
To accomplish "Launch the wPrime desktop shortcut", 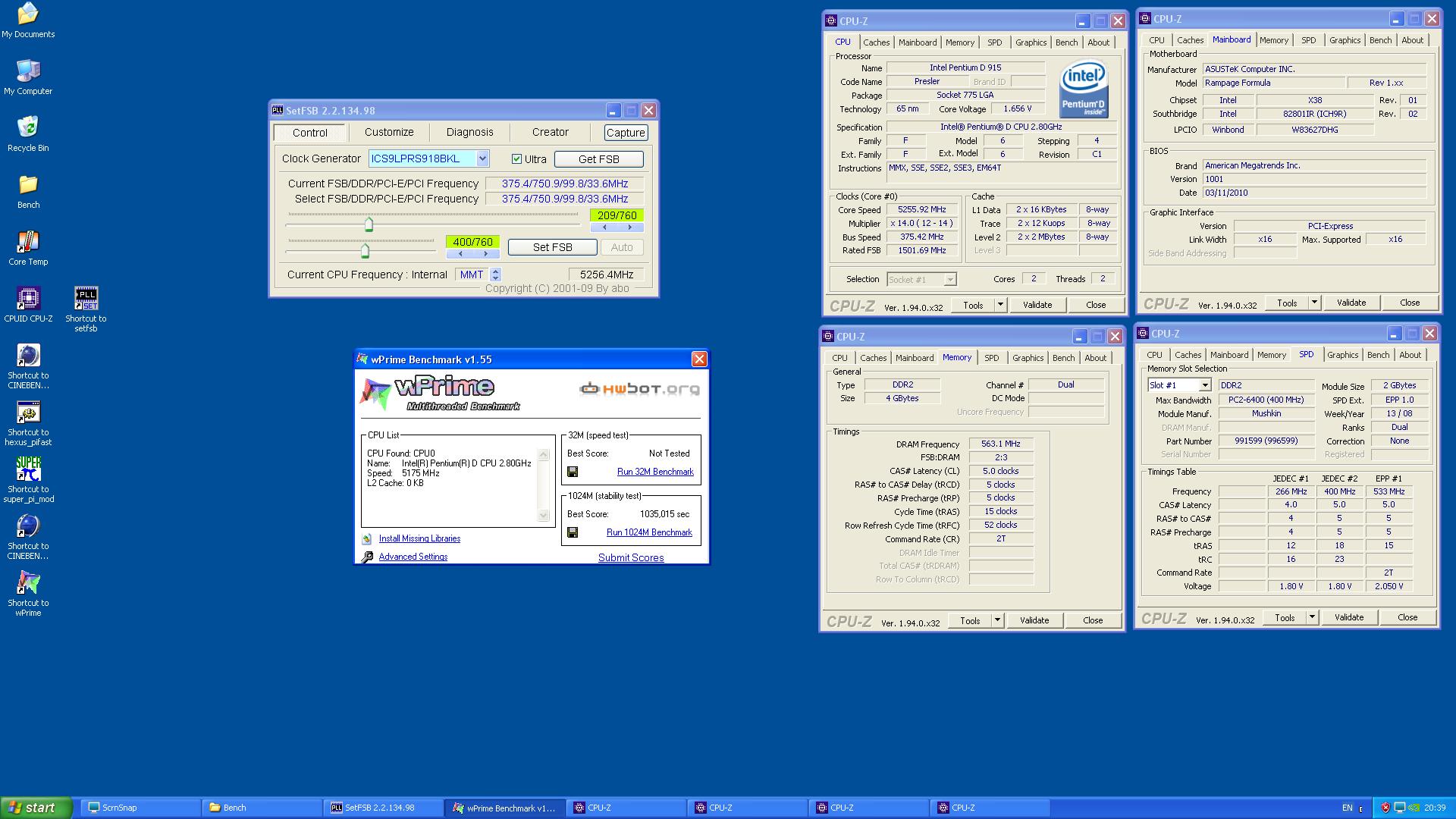I will coord(28,594).
